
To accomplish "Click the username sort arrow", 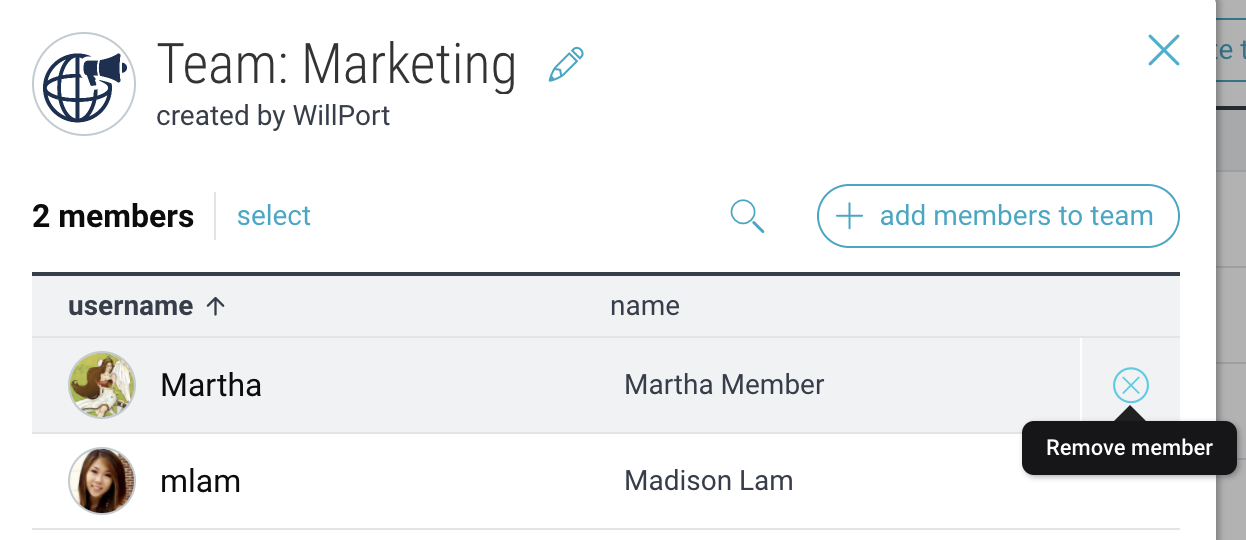I will click(x=215, y=306).
